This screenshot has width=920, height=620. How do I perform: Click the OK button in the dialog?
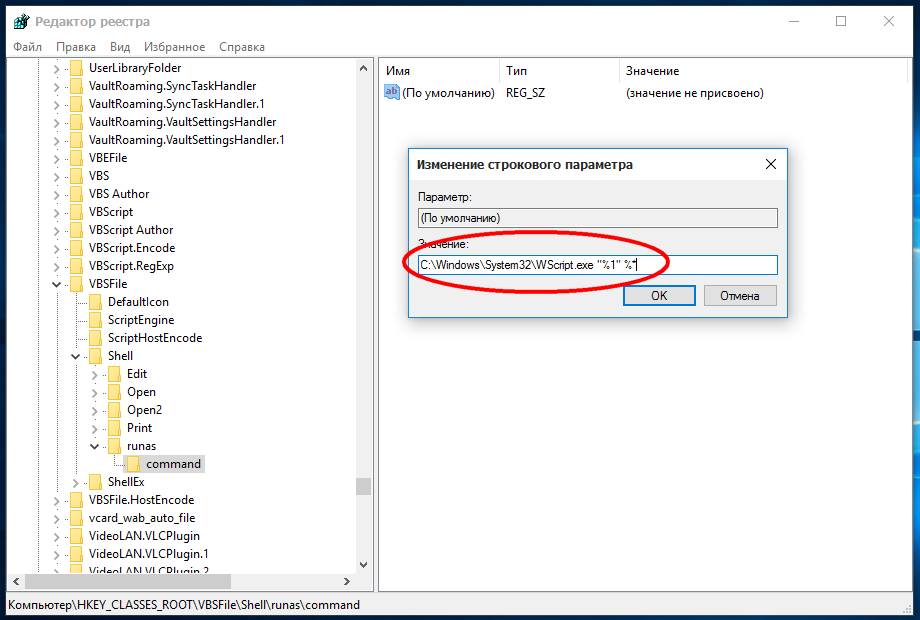coord(659,296)
